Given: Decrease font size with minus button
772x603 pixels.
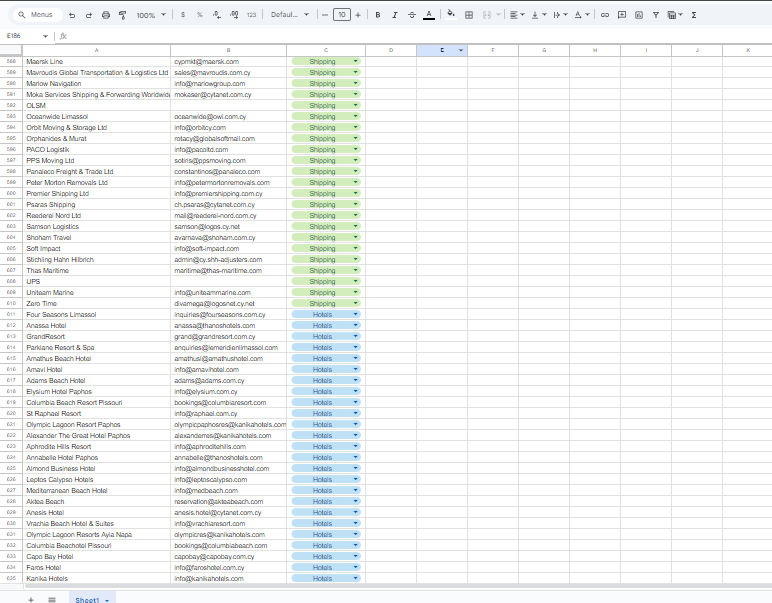Looking at the screenshot, I should 324,15.
